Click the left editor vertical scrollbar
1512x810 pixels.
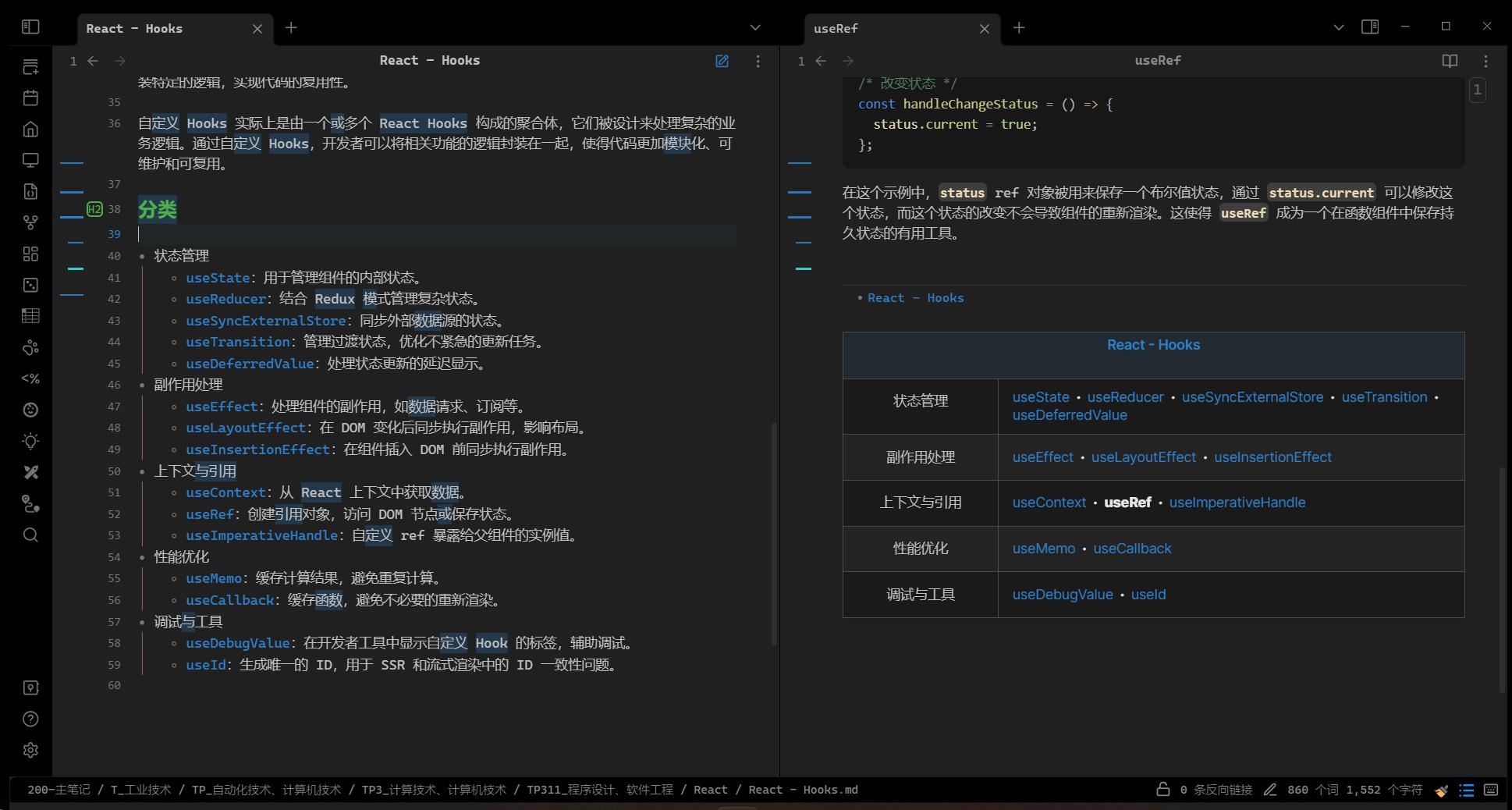pos(774,534)
